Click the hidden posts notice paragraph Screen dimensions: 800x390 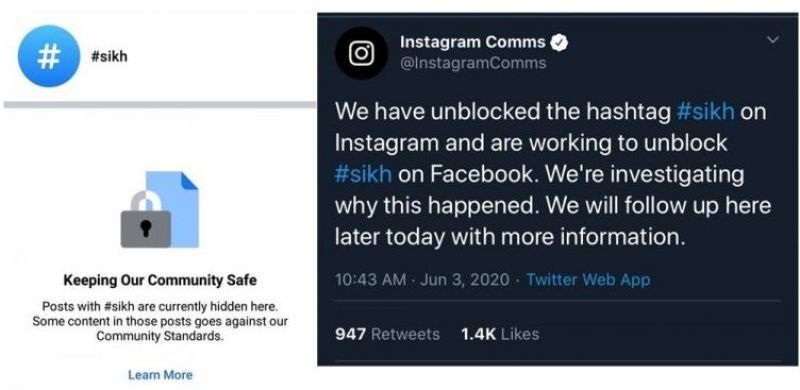(x=160, y=322)
